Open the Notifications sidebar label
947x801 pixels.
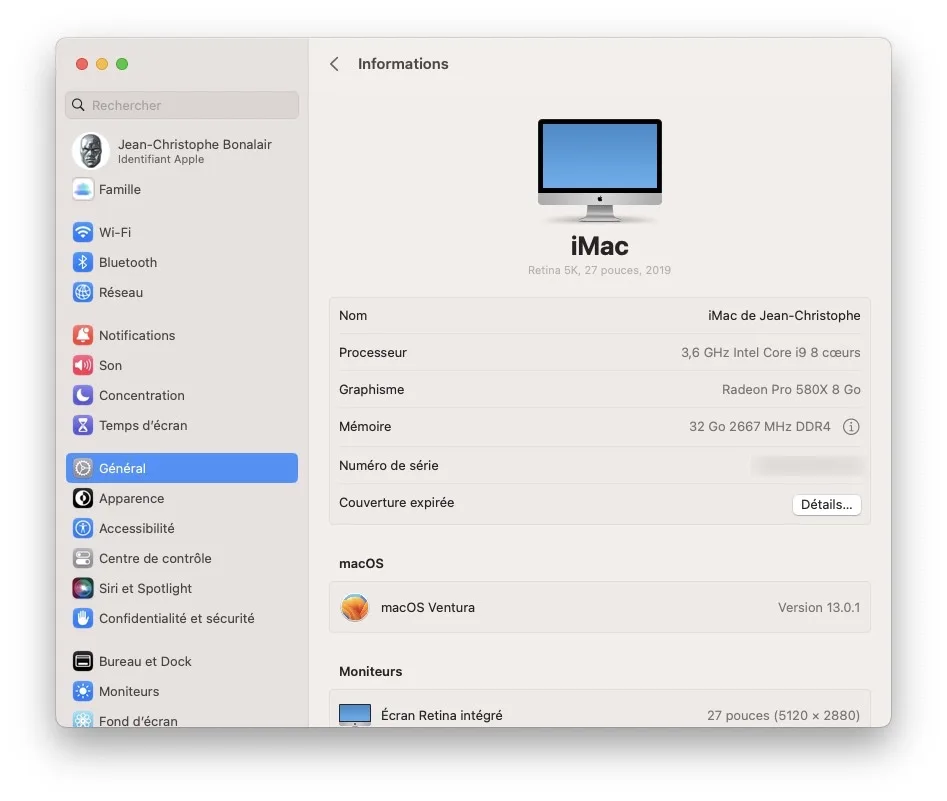(137, 335)
